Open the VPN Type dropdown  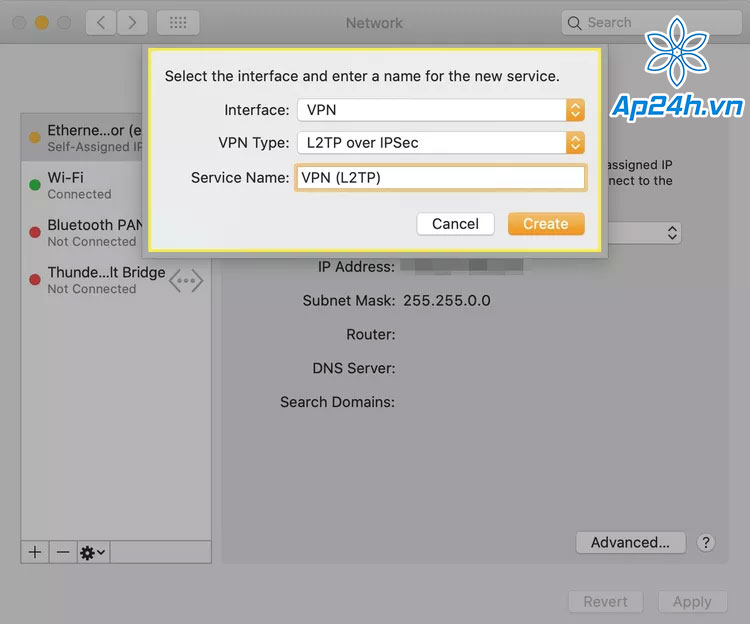(x=441, y=142)
